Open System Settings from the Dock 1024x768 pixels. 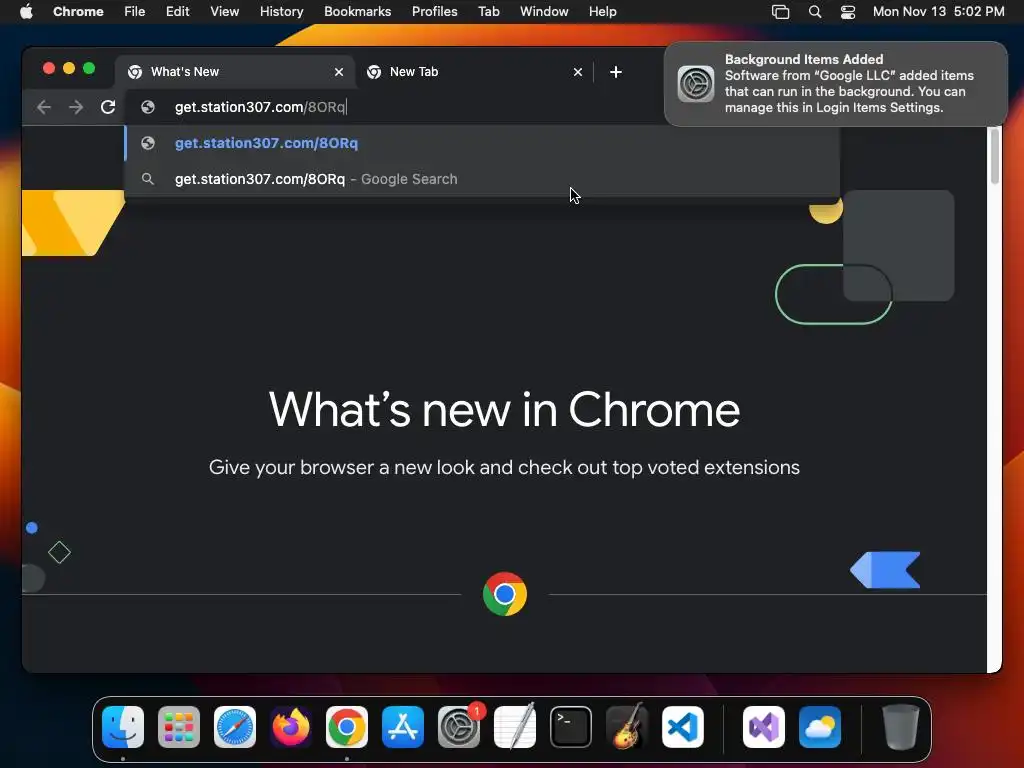[x=459, y=727]
